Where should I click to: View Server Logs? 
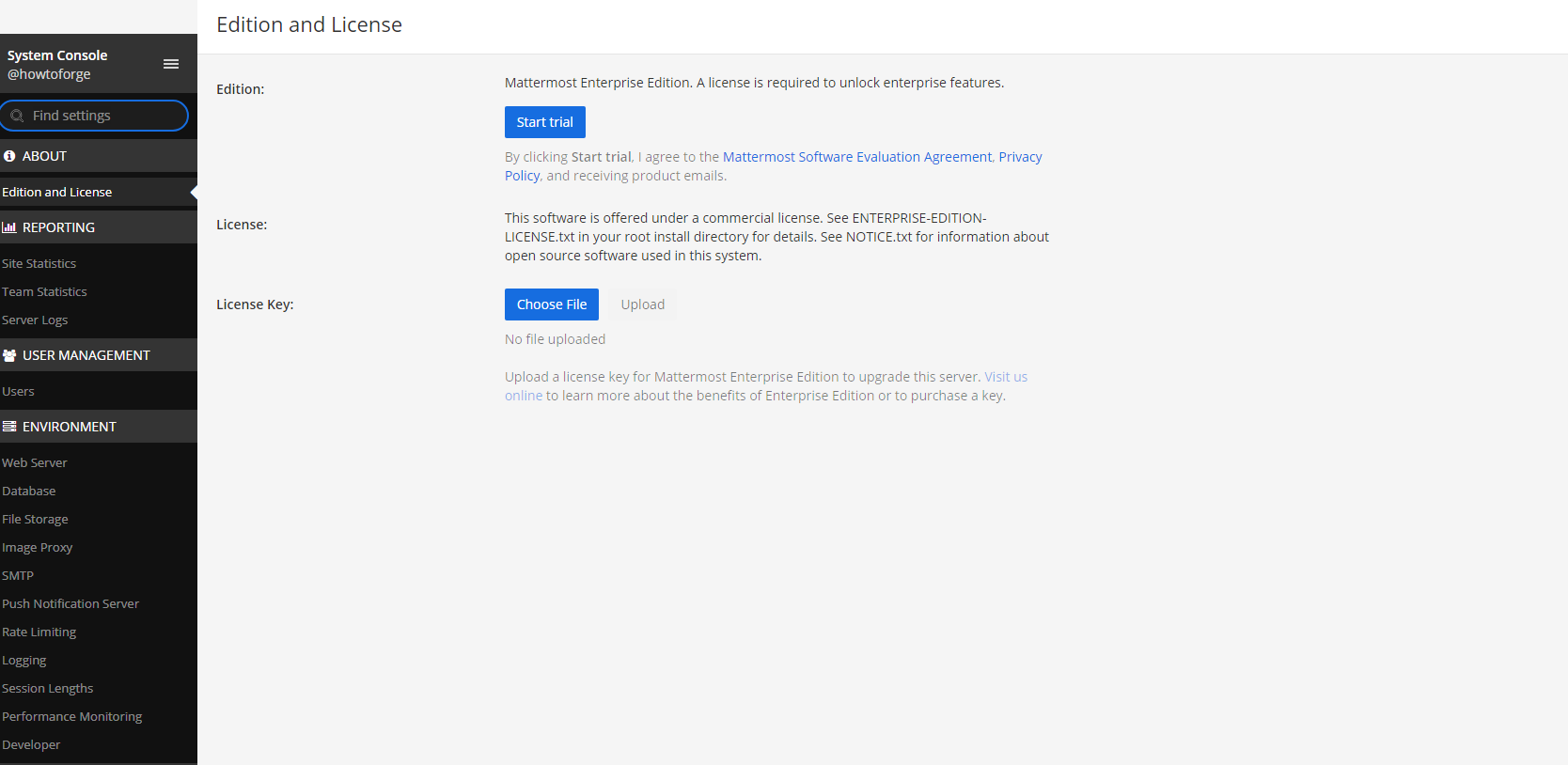coord(35,320)
